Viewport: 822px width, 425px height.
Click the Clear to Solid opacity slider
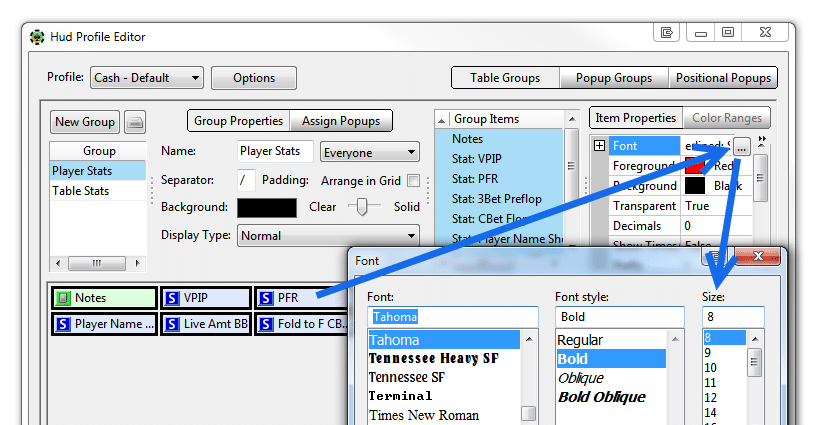coord(366,207)
